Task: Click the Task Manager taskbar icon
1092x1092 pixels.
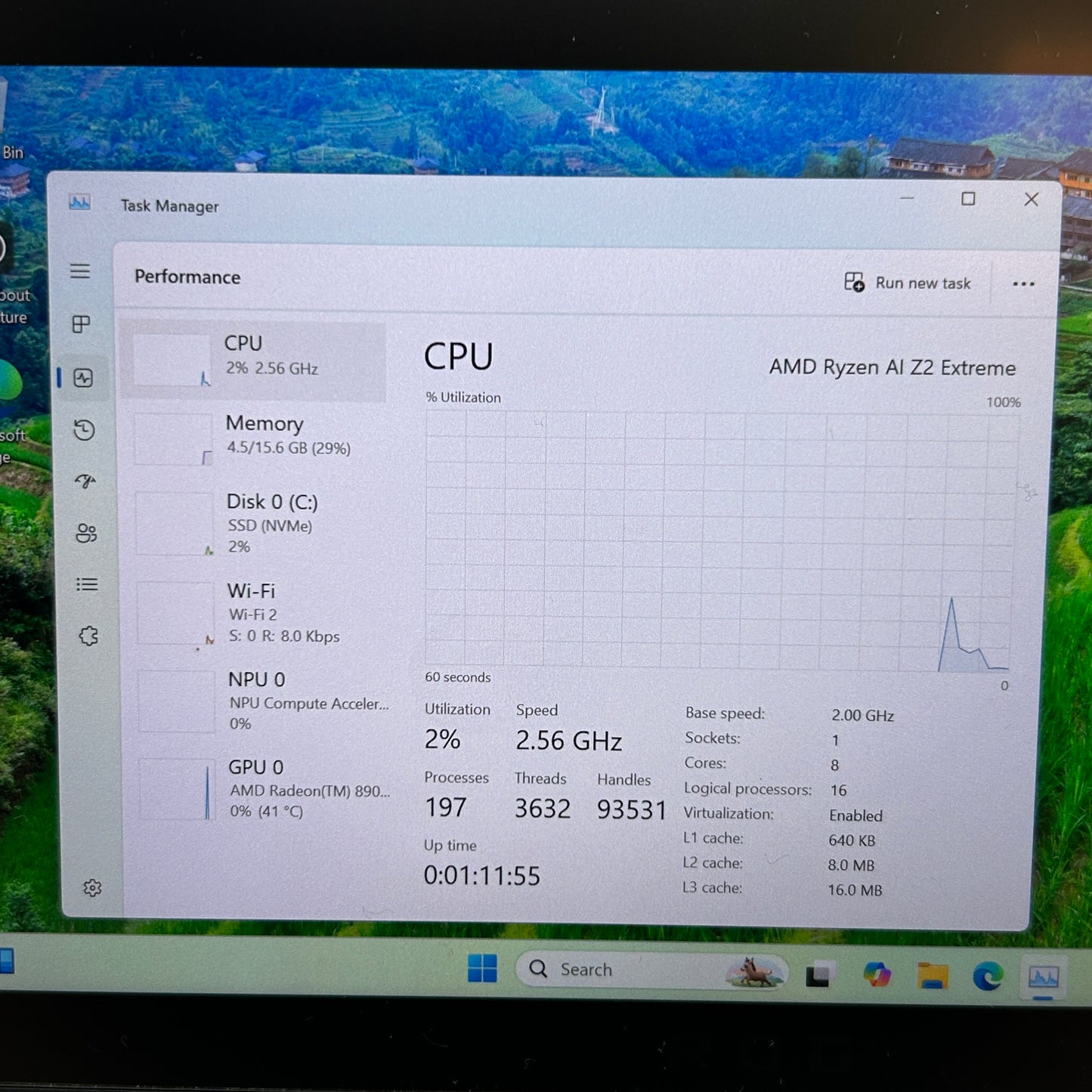Action: [x=1043, y=978]
